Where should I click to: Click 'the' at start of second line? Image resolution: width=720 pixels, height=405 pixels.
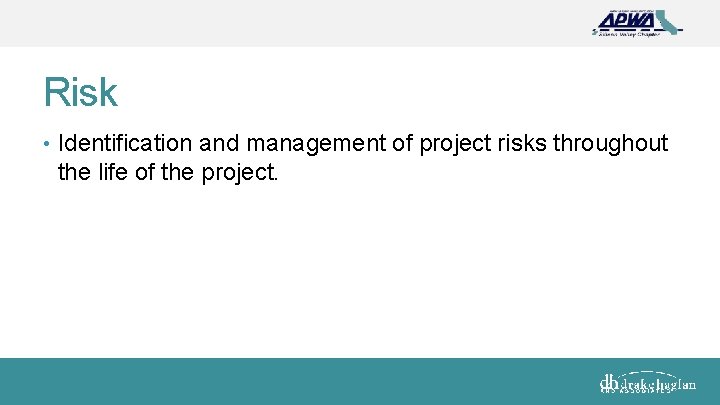point(74,172)
